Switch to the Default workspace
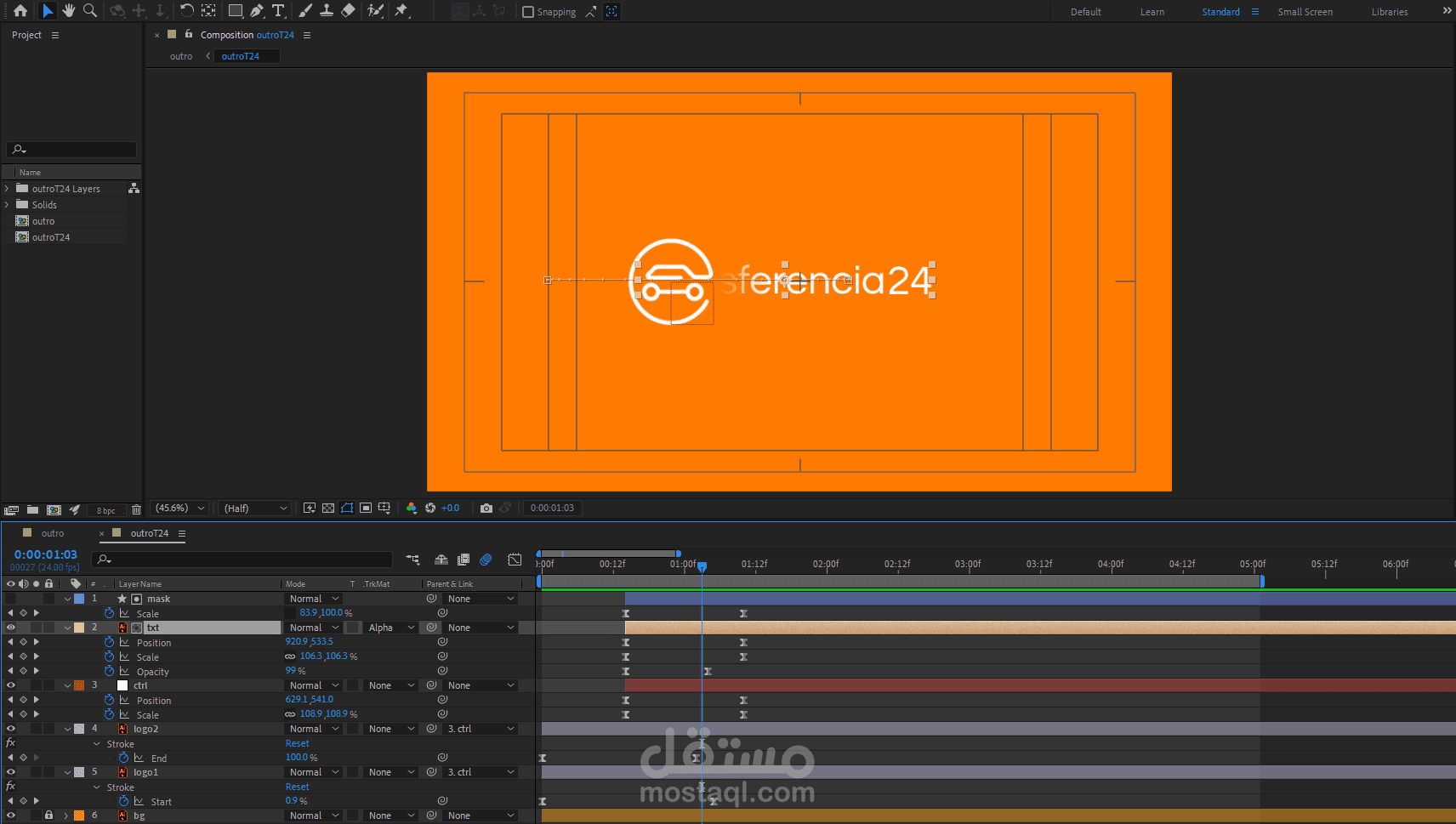The width and height of the screenshot is (1456, 824). pyautogui.click(x=1086, y=12)
